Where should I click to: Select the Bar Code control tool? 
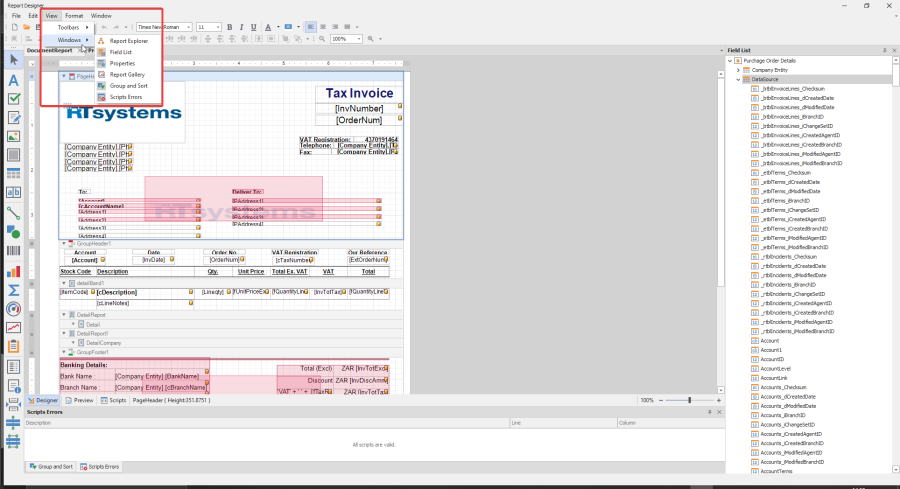[14, 251]
